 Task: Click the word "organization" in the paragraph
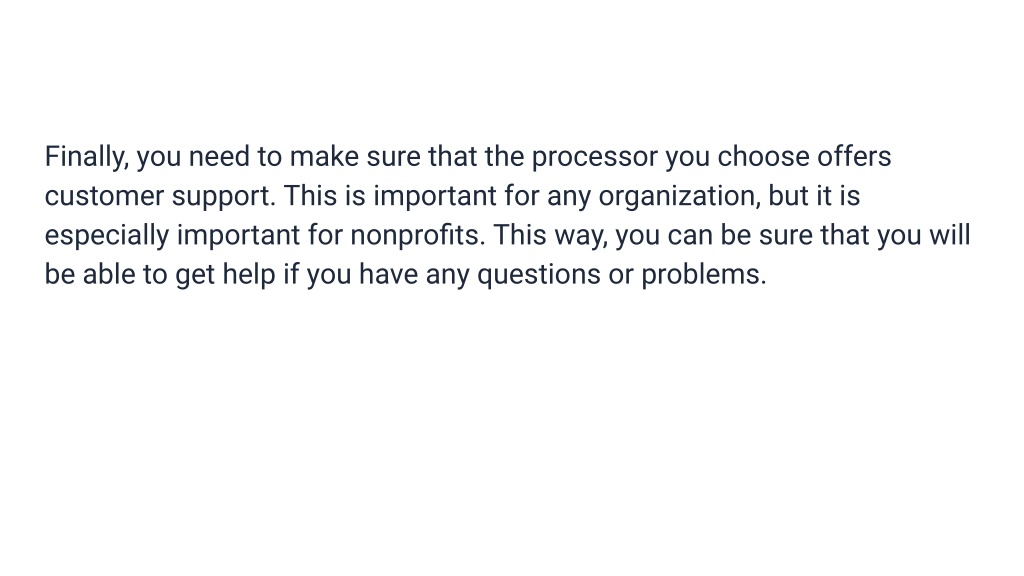pyautogui.click(x=677, y=197)
